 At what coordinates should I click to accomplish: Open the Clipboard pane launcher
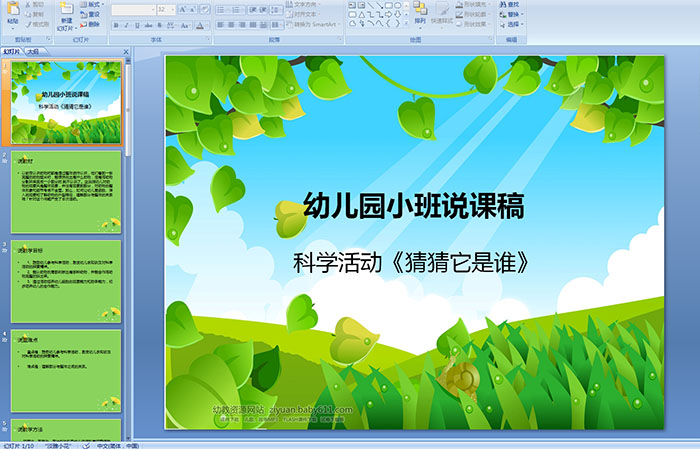pos(48,39)
